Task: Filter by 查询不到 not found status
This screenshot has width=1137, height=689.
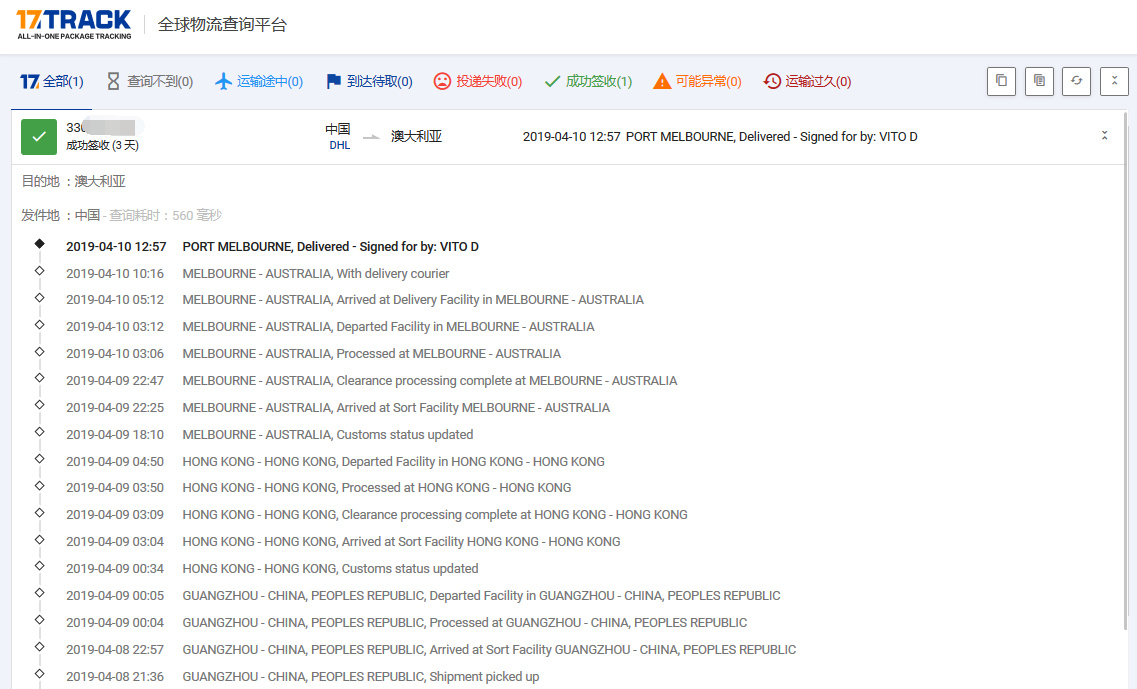Action: [150, 82]
